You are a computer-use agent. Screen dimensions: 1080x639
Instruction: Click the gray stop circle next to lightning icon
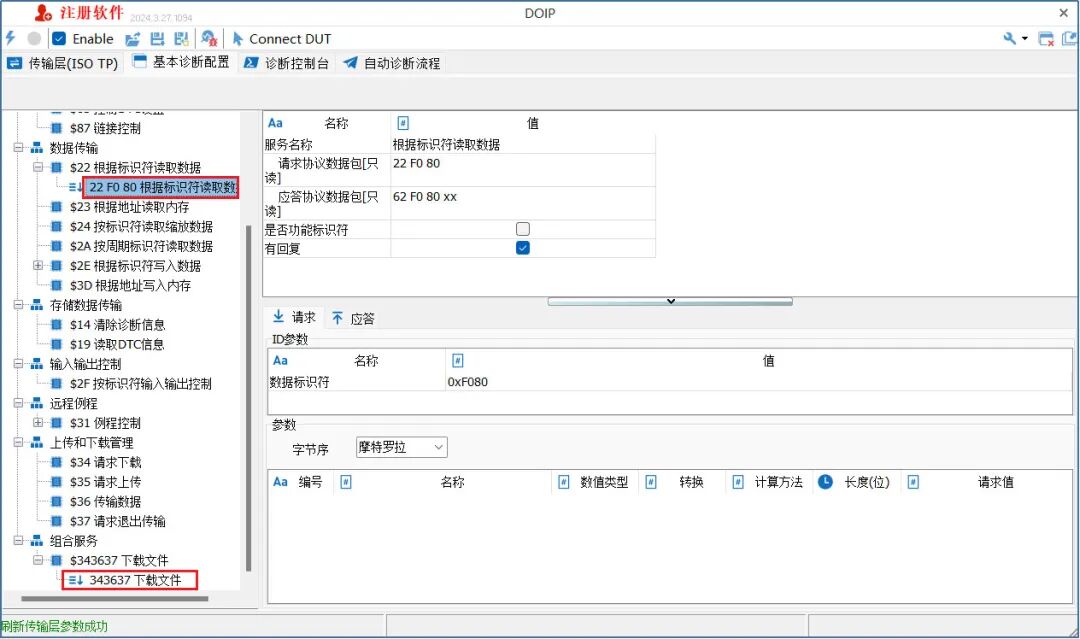(x=33, y=38)
